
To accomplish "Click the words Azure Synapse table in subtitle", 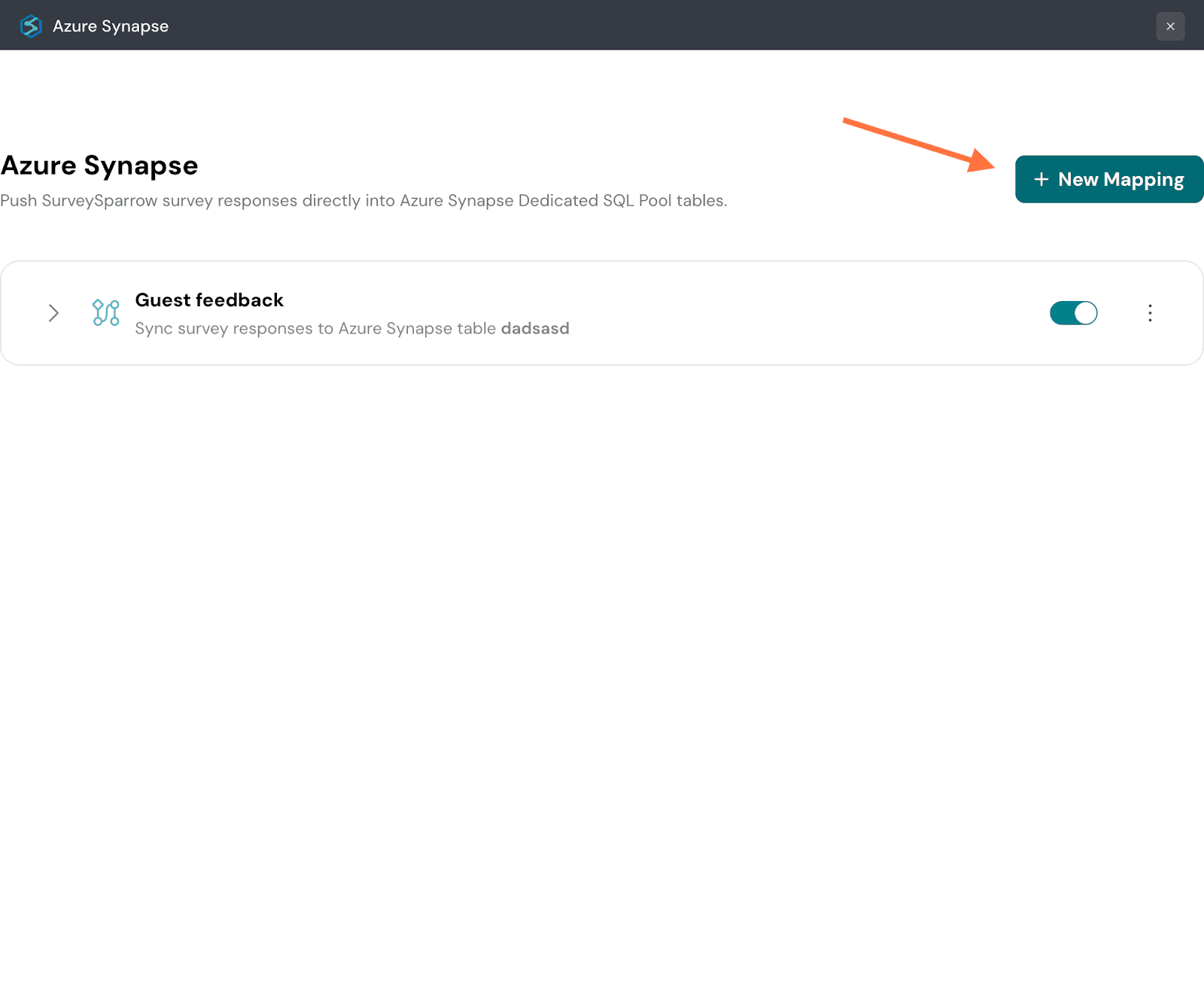I will pyautogui.click(x=416, y=329).
